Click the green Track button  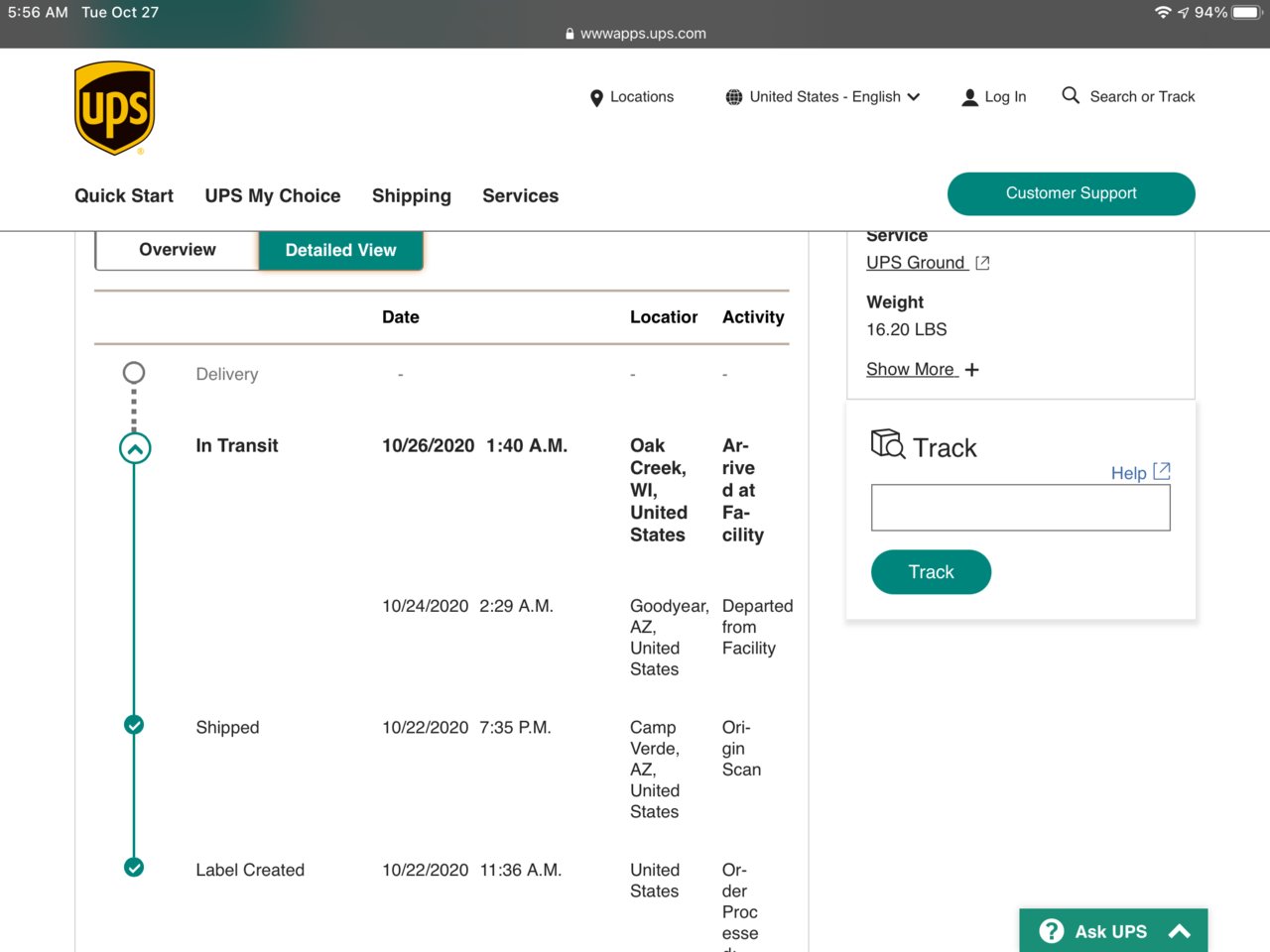click(931, 572)
